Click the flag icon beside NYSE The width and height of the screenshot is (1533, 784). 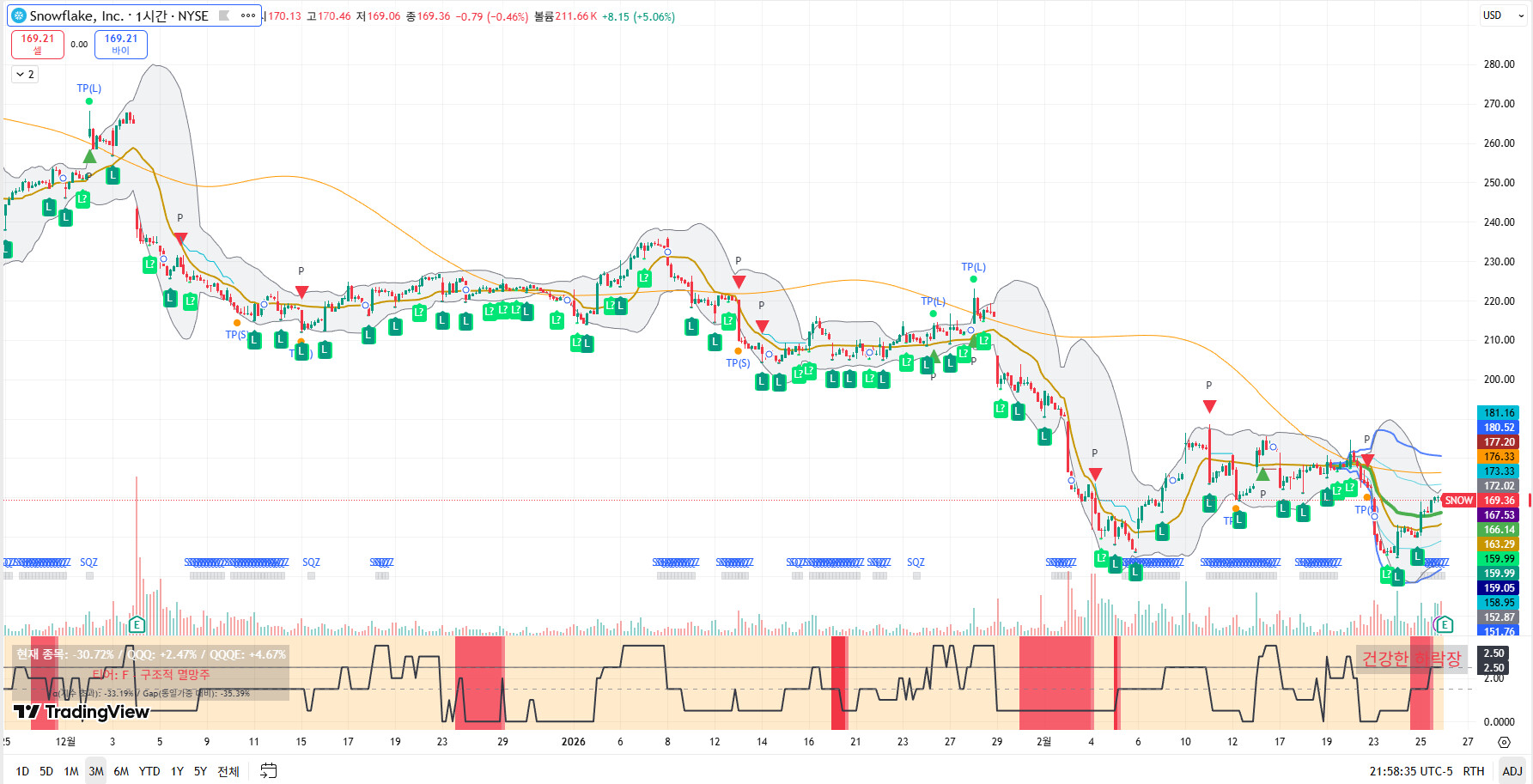coord(224,15)
